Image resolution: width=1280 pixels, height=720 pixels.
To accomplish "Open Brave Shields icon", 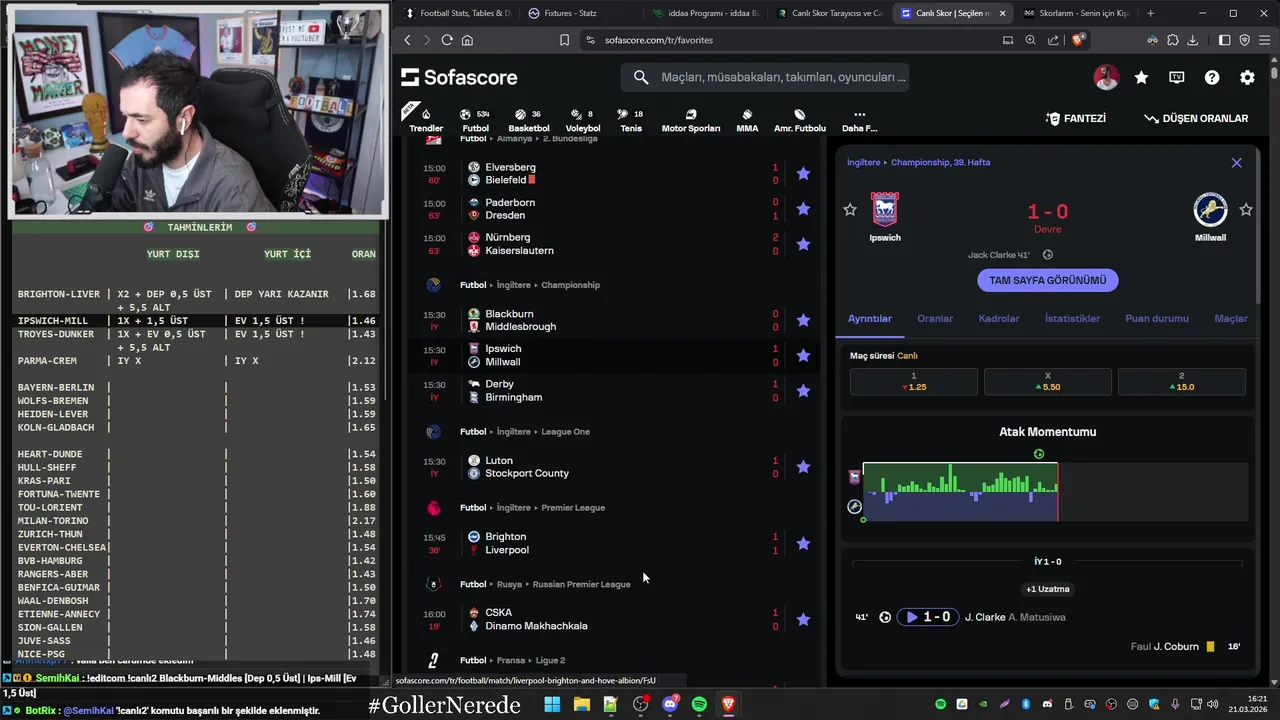I will 1077,40.
